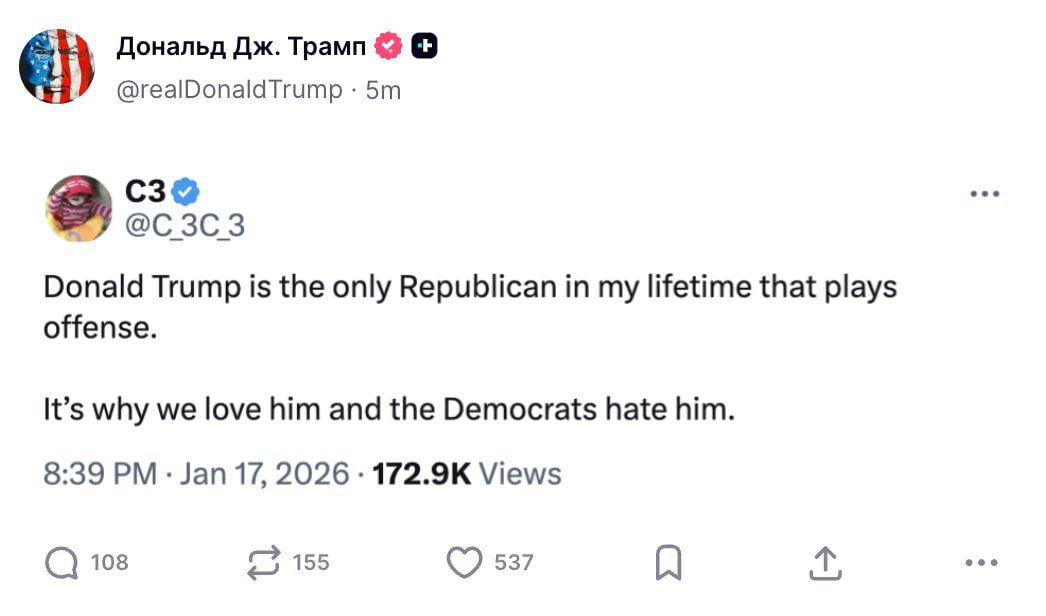Open the bottom-right three-dot actions menu
This screenshot has width=1046, height=616.
[x=981, y=564]
